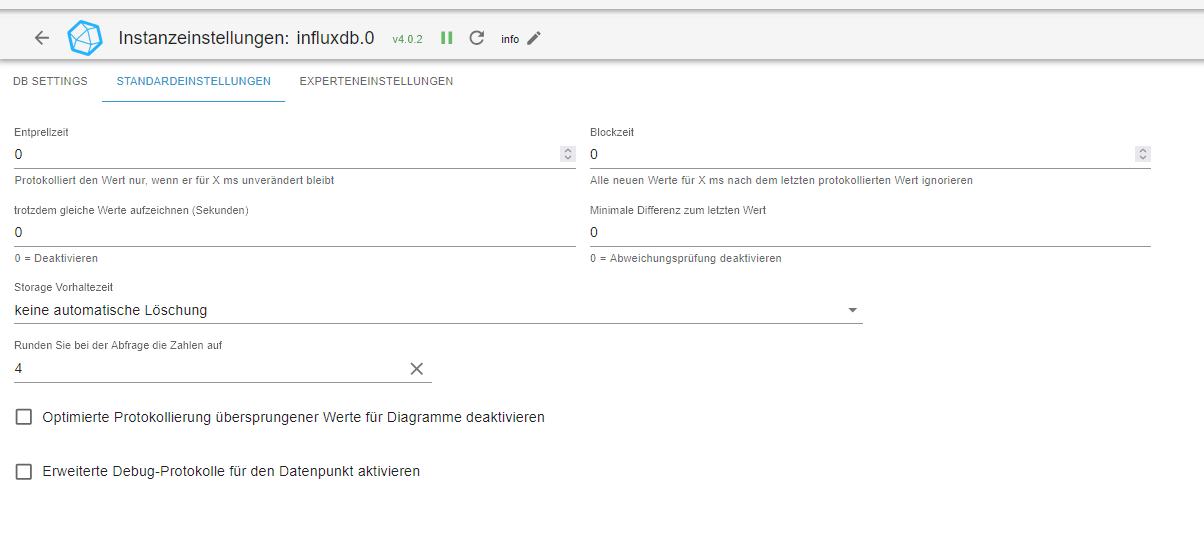Screen dimensions: 1204x559
Task: Pause the influxdb.0 instance
Action: coord(447,38)
